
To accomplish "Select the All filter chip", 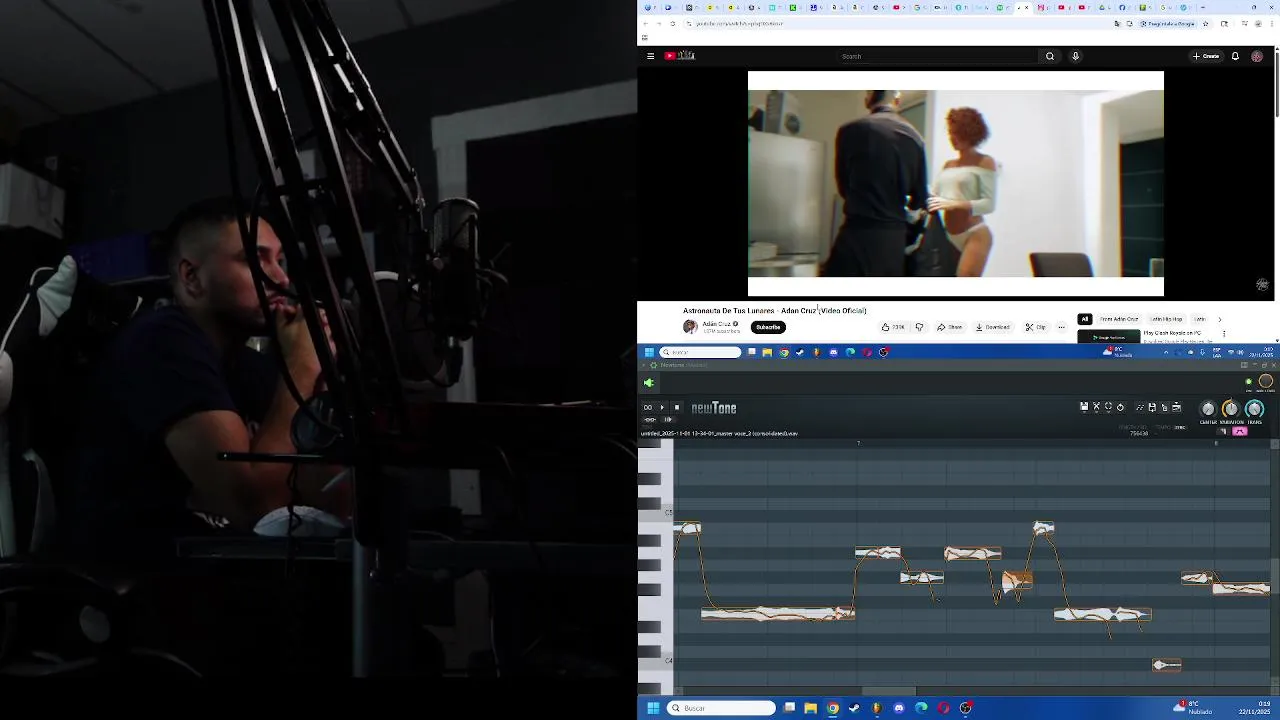I will pyautogui.click(x=1085, y=319).
